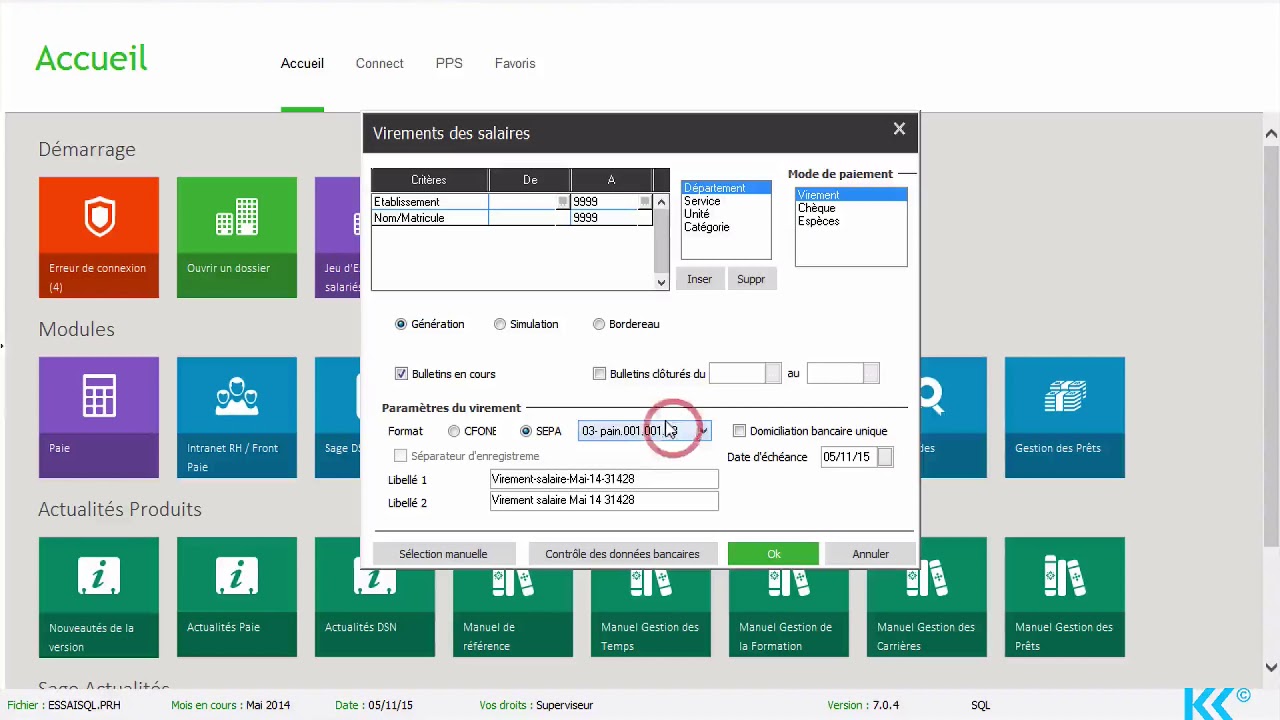1280x720 pixels.
Task: Switch to the Accueil tab
Action: 302,63
